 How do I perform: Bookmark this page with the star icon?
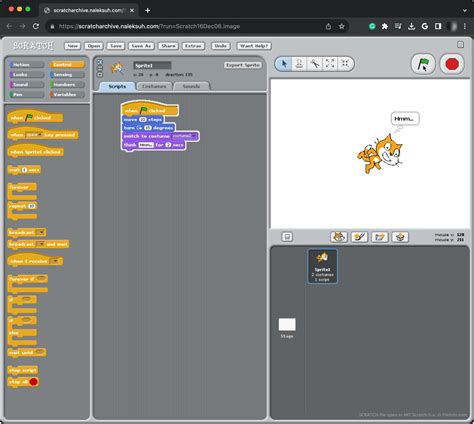[x=341, y=26]
